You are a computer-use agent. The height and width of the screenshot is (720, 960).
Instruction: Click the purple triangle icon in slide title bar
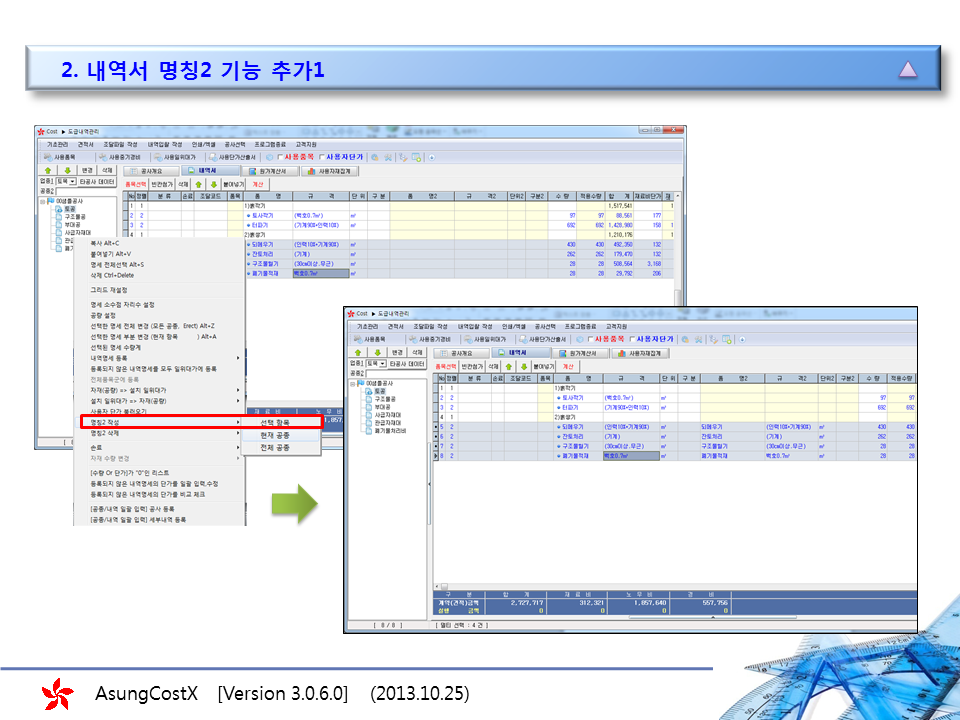[x=908, y=69]
